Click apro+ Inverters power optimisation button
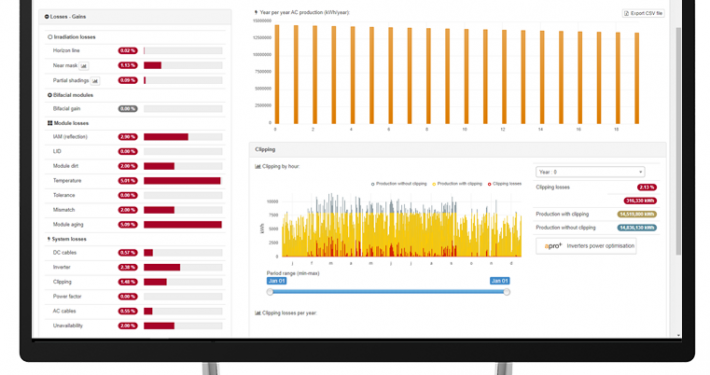710x375 pixels. 586,246
